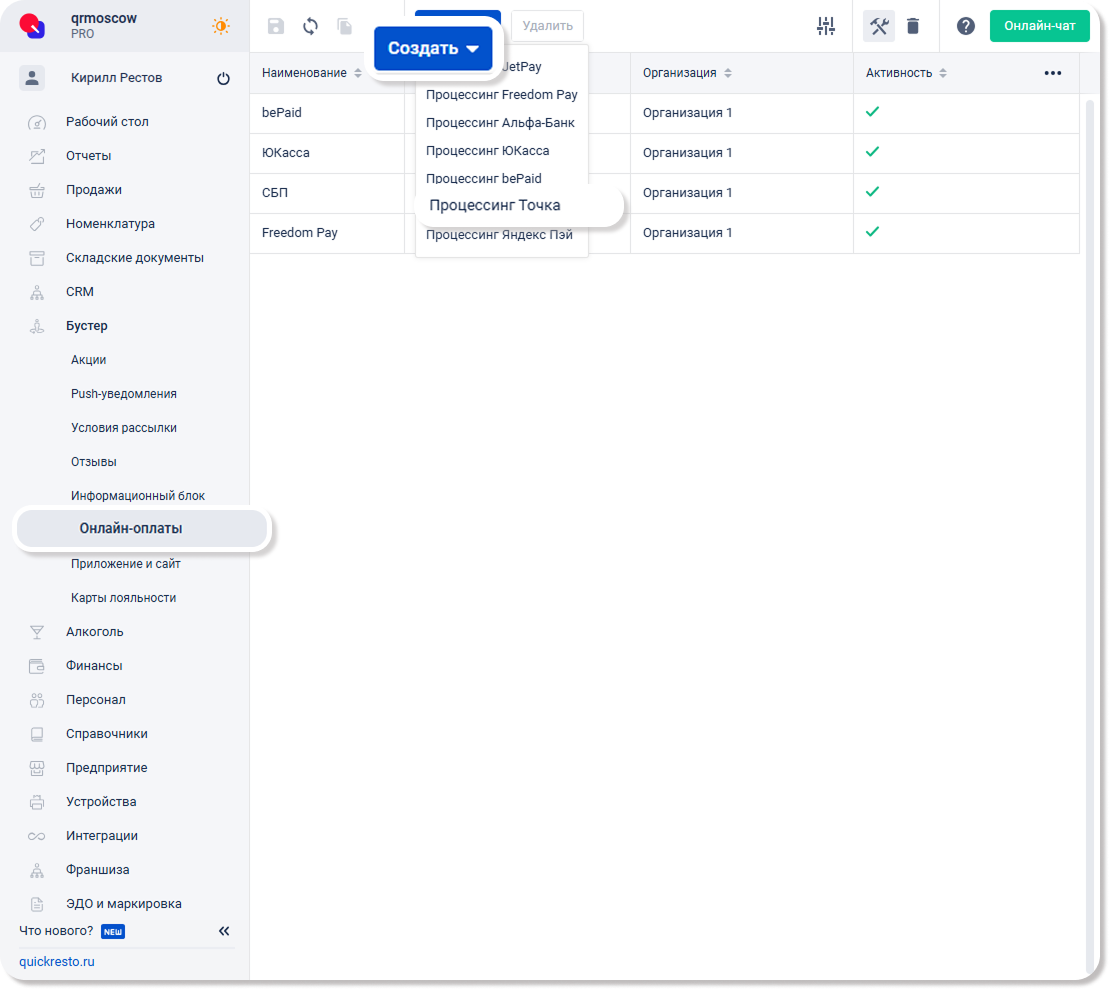Toggle the sun theme icon

tap(221, 27)
